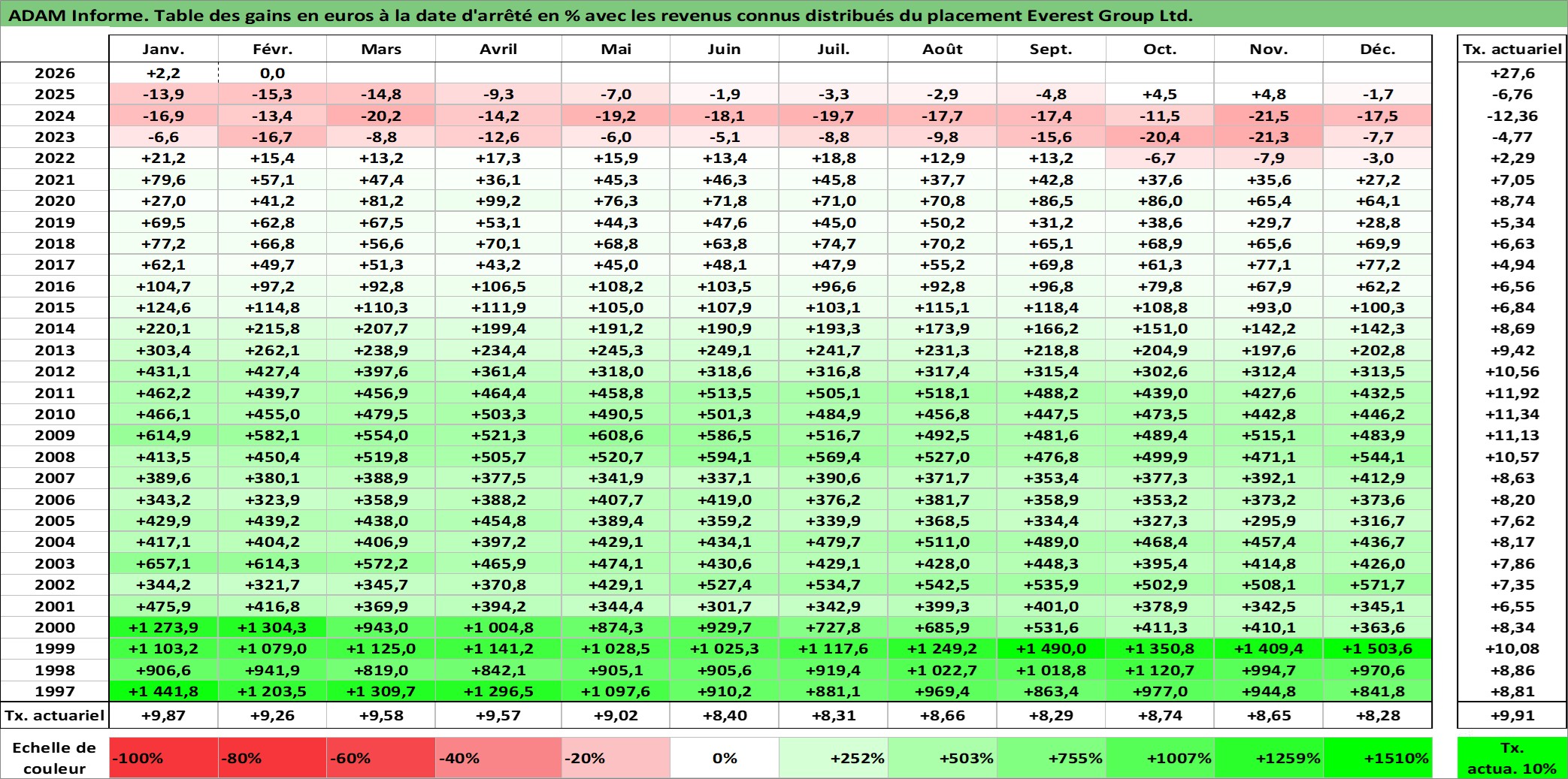Screen dimensions: 1568x779
Task: Select the '+9,87' January actuarial rate cell
Action: [x=164, y=715]
